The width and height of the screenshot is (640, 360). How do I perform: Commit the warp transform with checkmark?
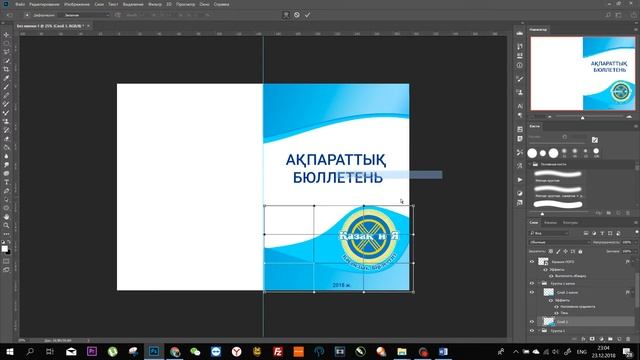pos(307,15)
